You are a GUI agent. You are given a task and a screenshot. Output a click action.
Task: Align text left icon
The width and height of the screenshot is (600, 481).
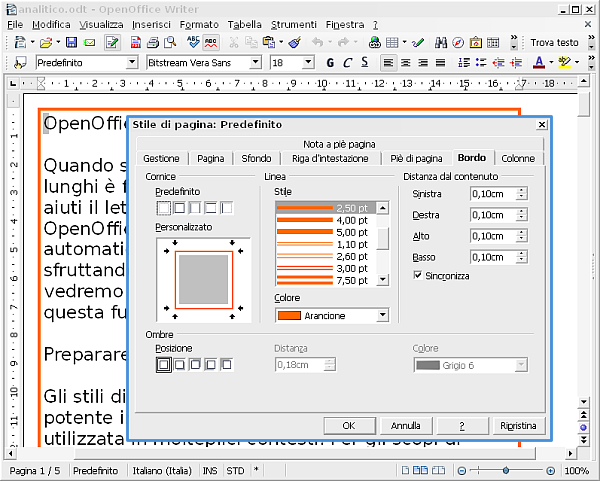point(388,62)
